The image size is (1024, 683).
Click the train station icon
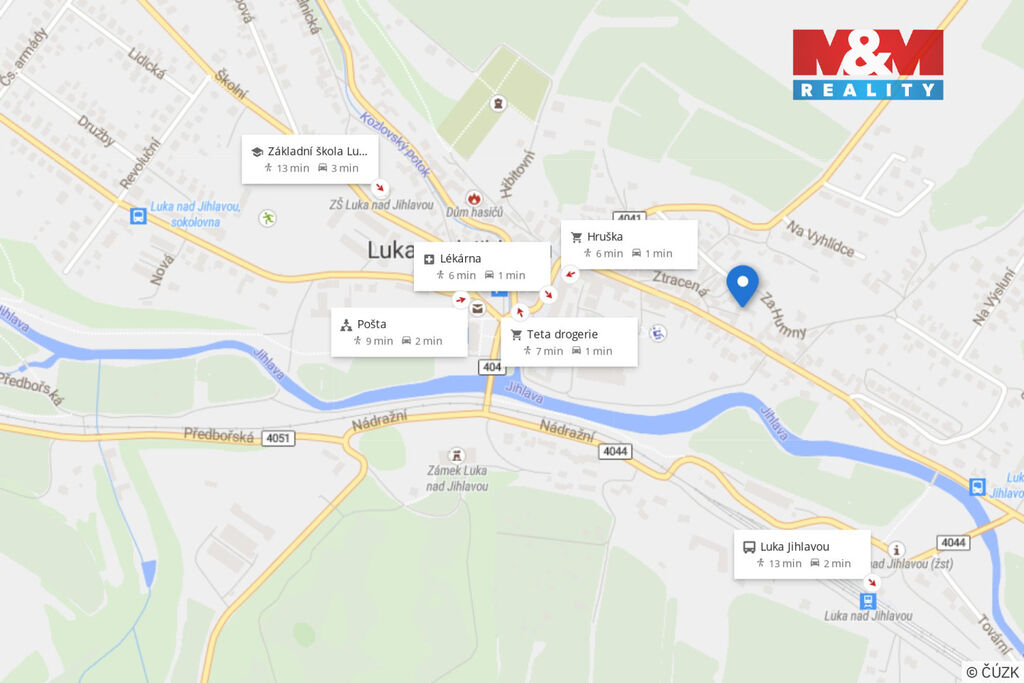(867, 600)
